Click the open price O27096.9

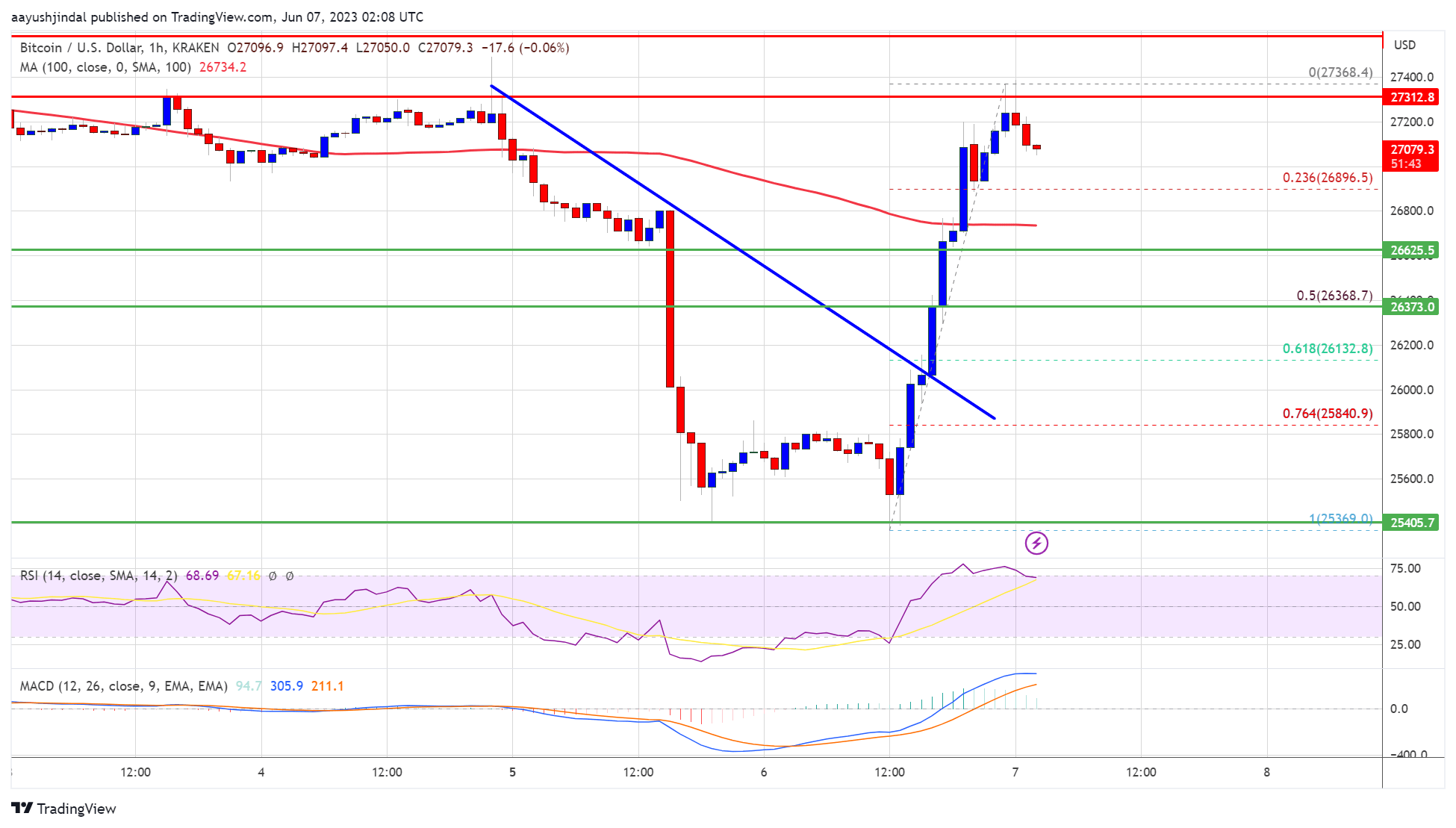tap(255, 48)
